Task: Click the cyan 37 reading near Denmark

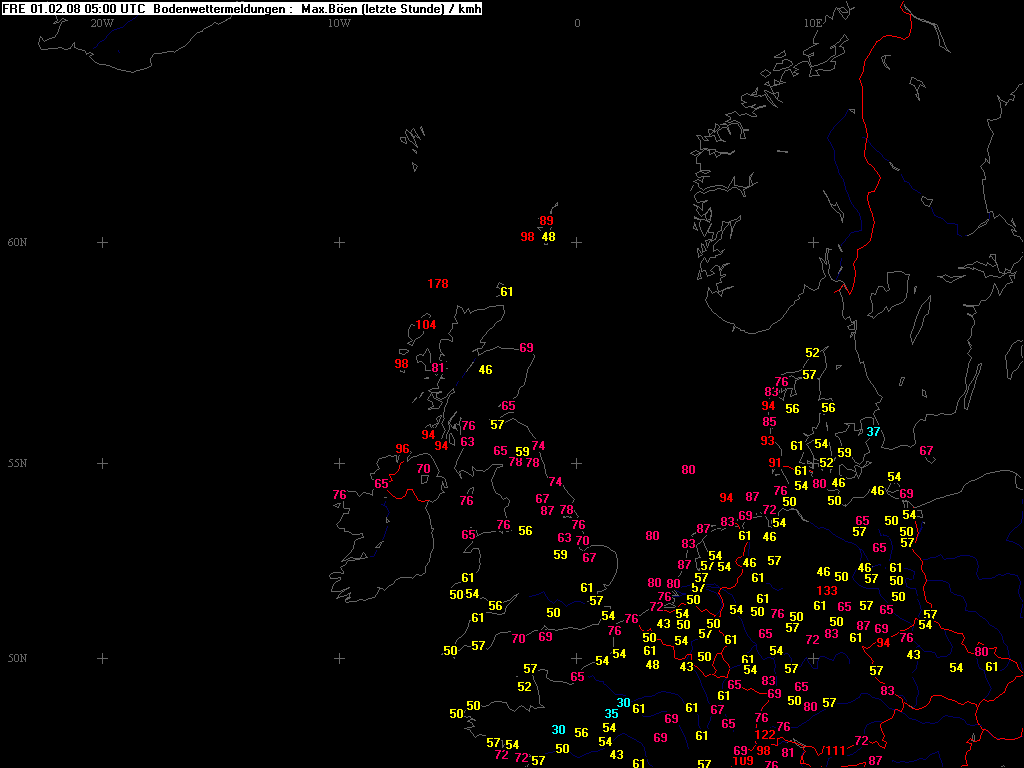Action: coord(873,432)
